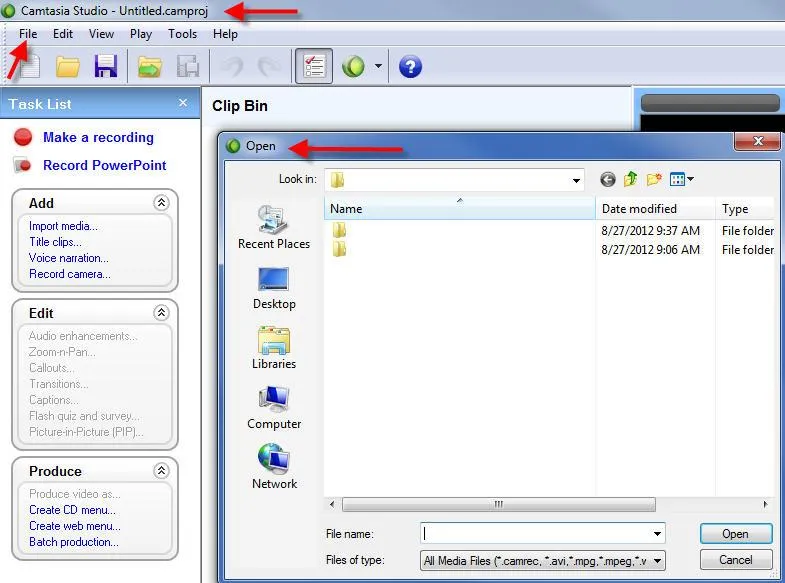The width and height of the screenshot is (785, 583).
Task: Click the Record PowerPoint icon
Action: pyautogui.click(x=23, y=165)
